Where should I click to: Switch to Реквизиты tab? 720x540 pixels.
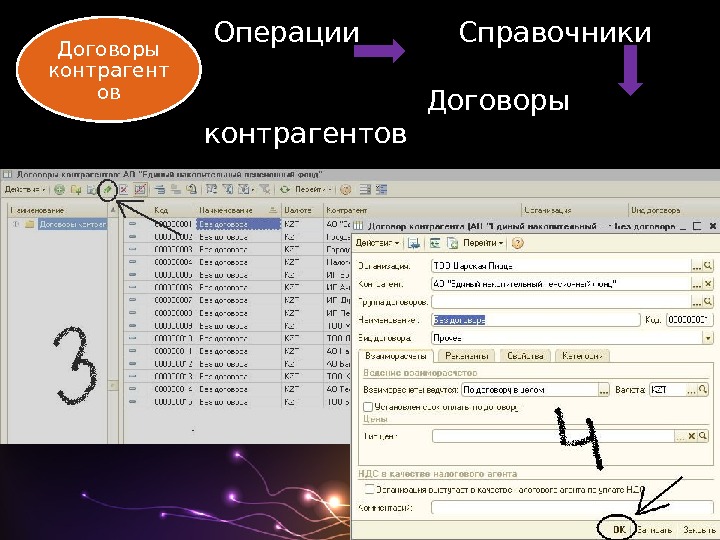(467, 356)
